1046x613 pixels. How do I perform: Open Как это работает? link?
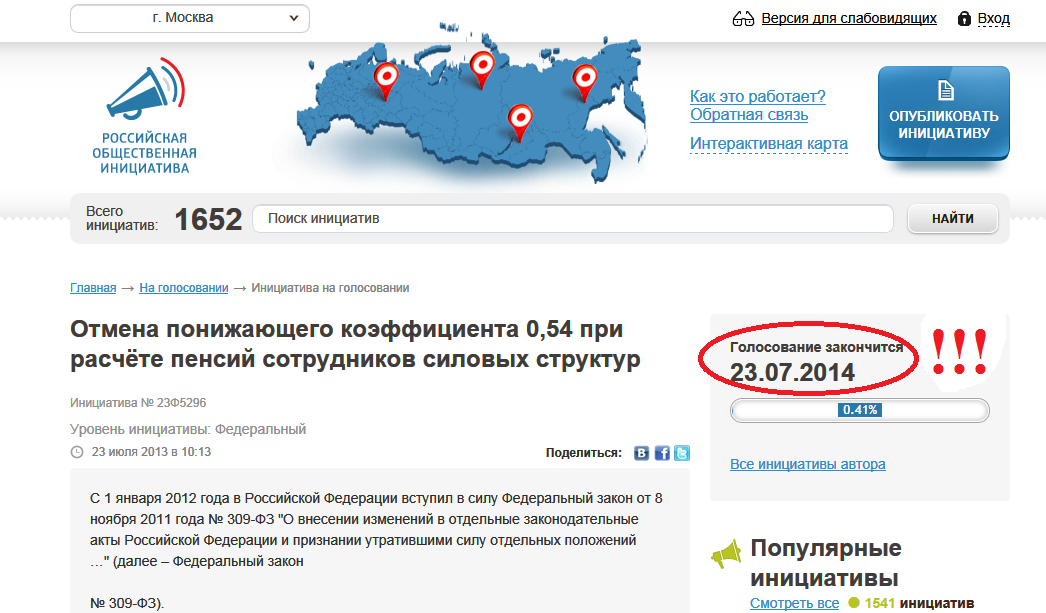pyautogui.click(x=757, y=97)
